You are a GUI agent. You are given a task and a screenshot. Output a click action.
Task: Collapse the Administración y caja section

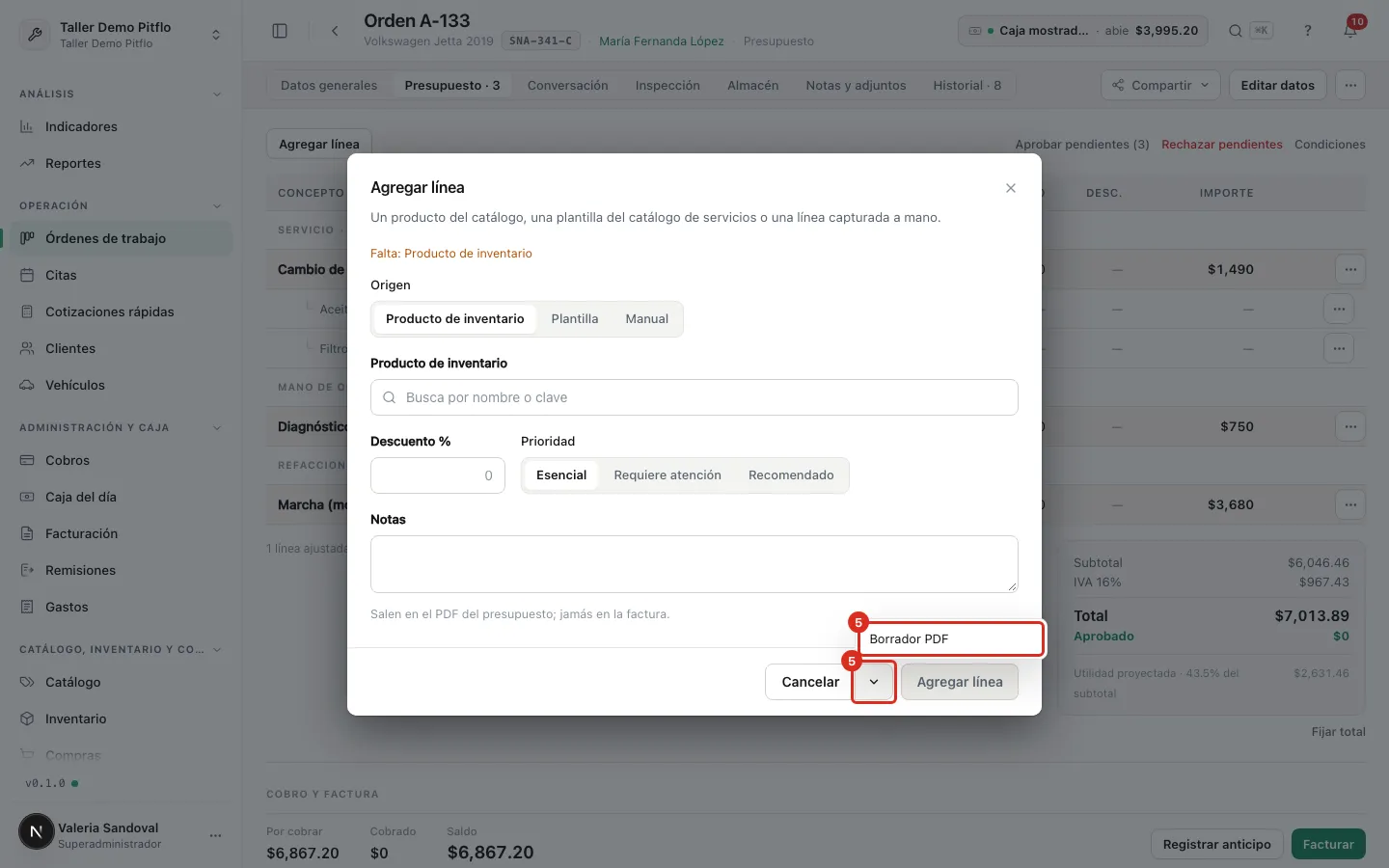click(x=217, y=428)
